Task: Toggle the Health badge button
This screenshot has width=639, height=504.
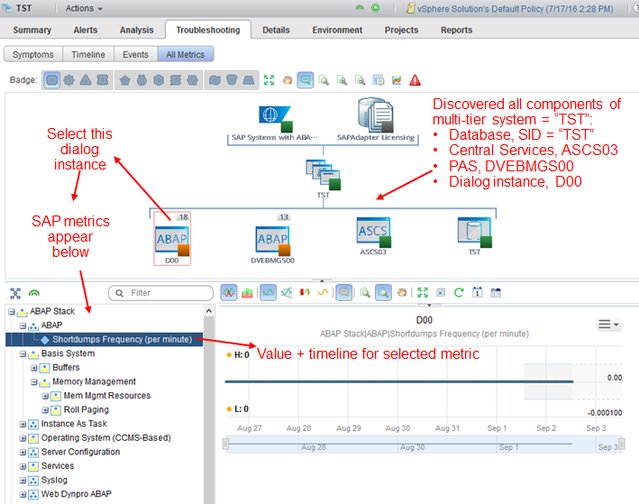Action: [51, 80]
